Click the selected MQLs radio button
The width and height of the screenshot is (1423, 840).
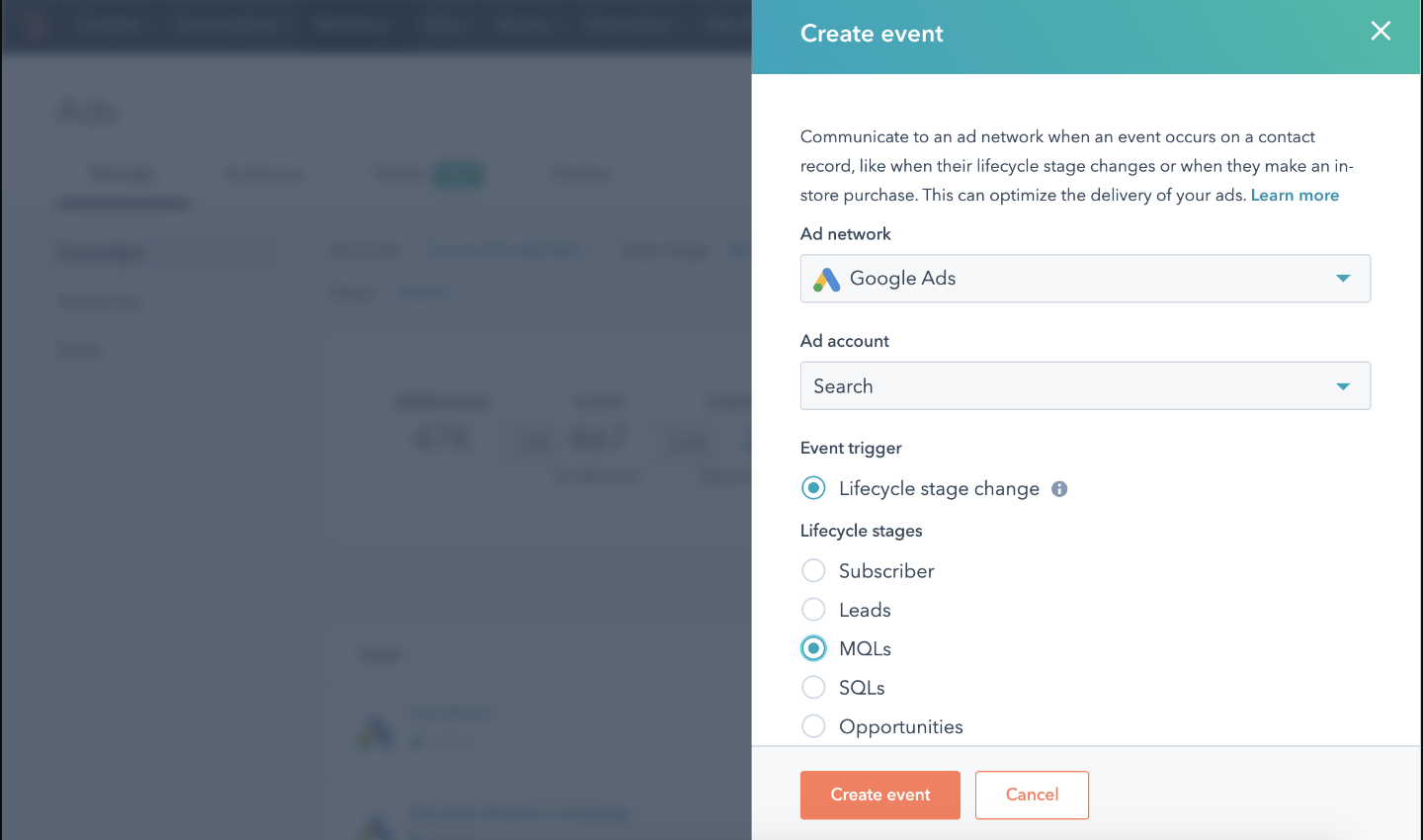(x=813, y=648)
